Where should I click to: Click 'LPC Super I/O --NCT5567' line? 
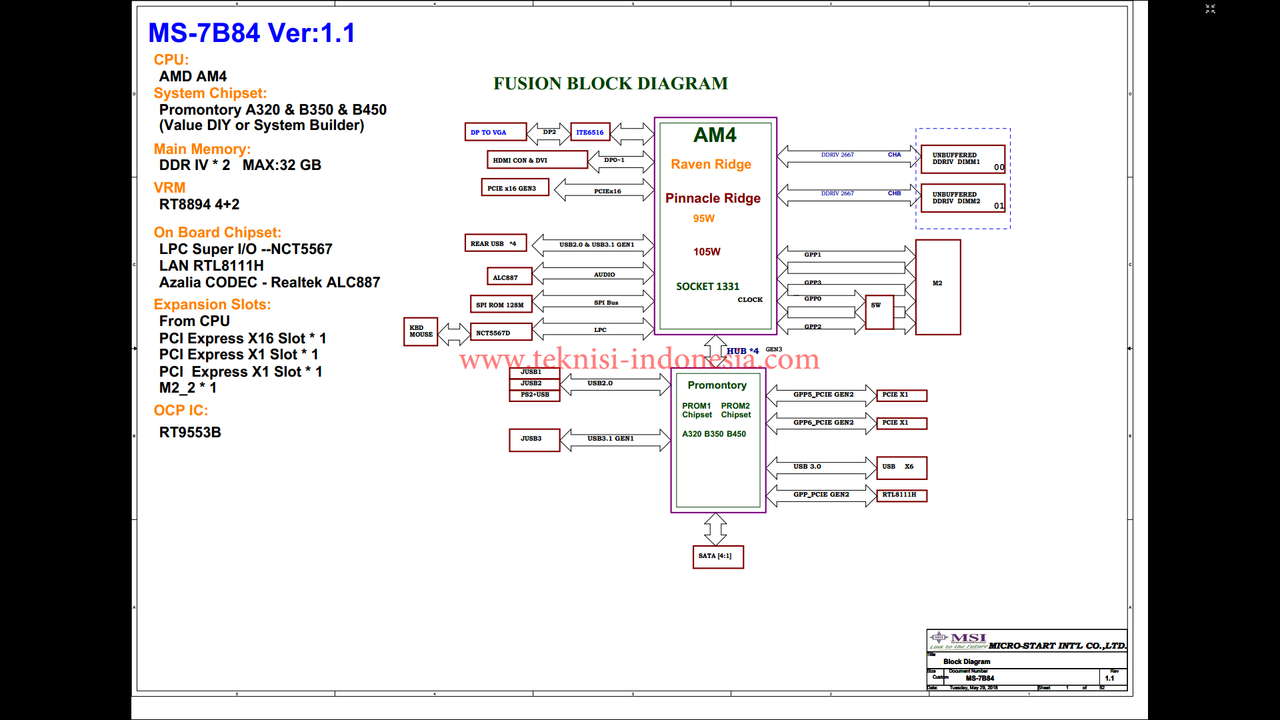(x=246, y=249)
